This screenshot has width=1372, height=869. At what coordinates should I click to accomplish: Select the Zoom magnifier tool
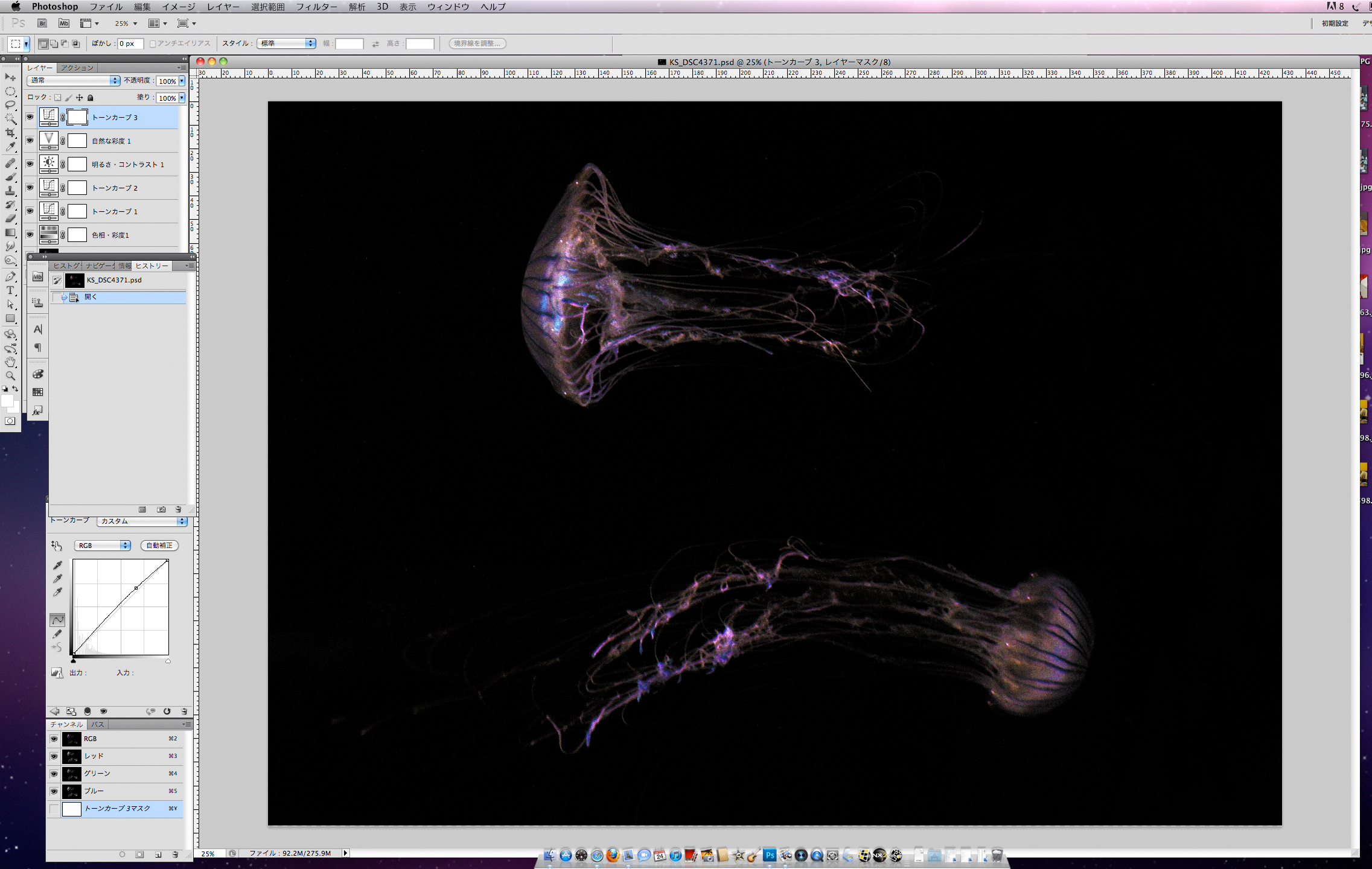coord(10,376)
